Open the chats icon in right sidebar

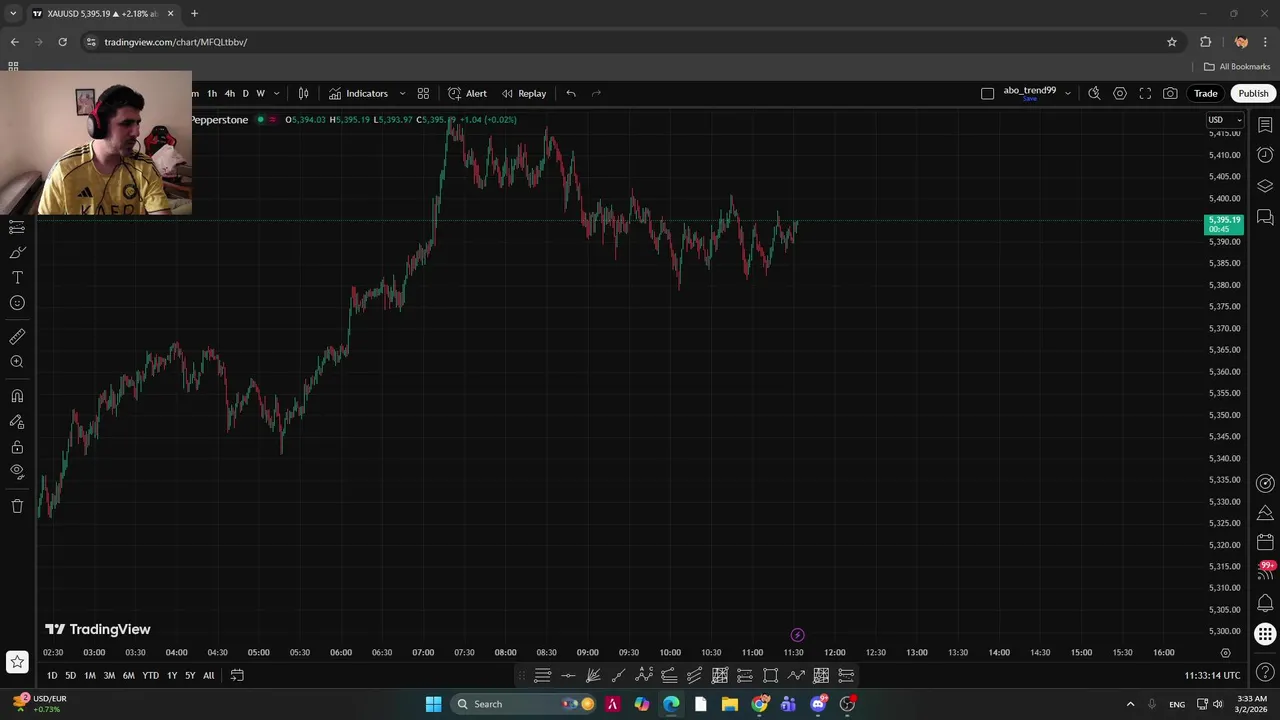tap(1265, 217)
